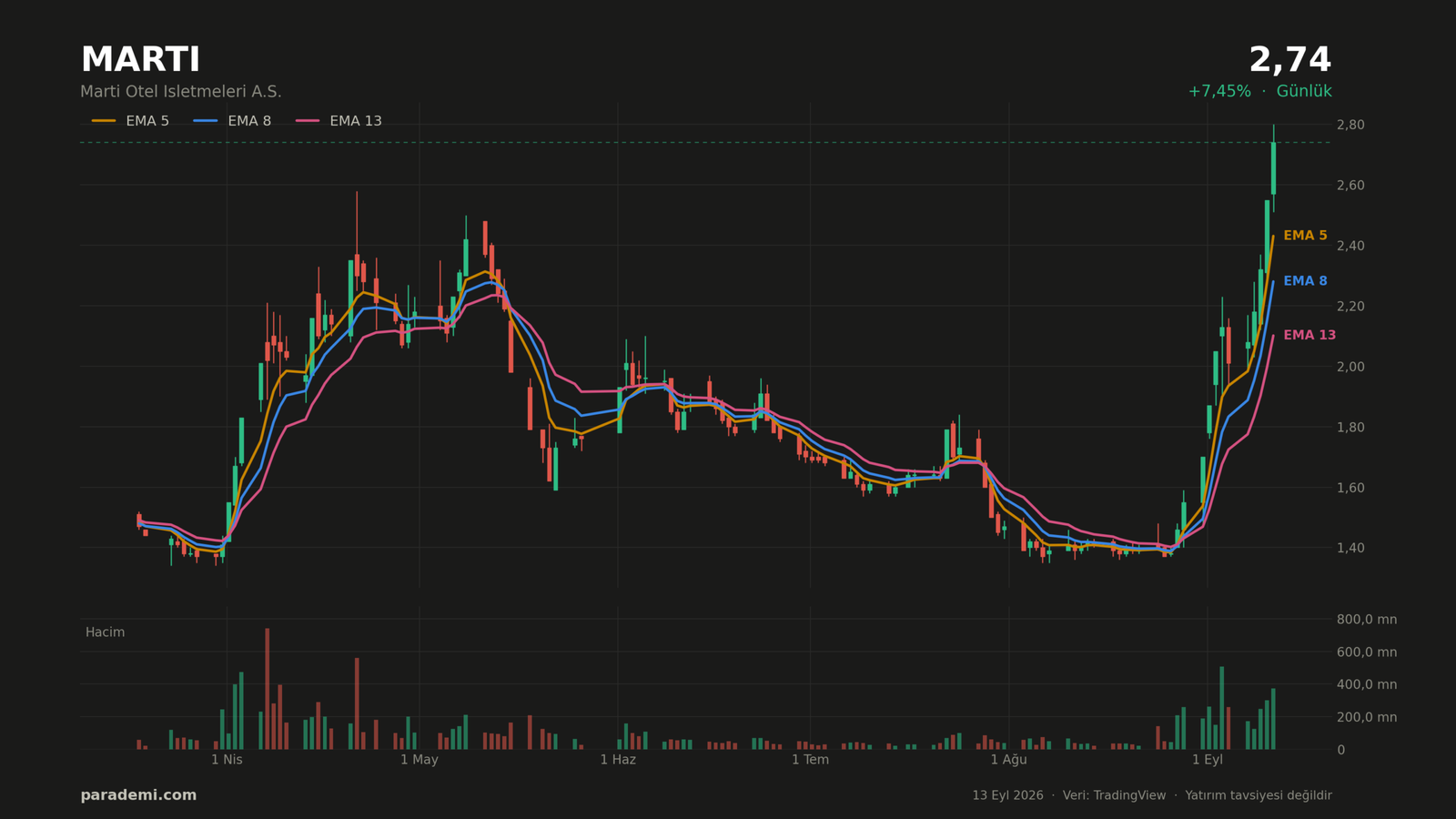Click the 1 Ağu date label
This screenshot has height=819, width=1456.
1008,760
